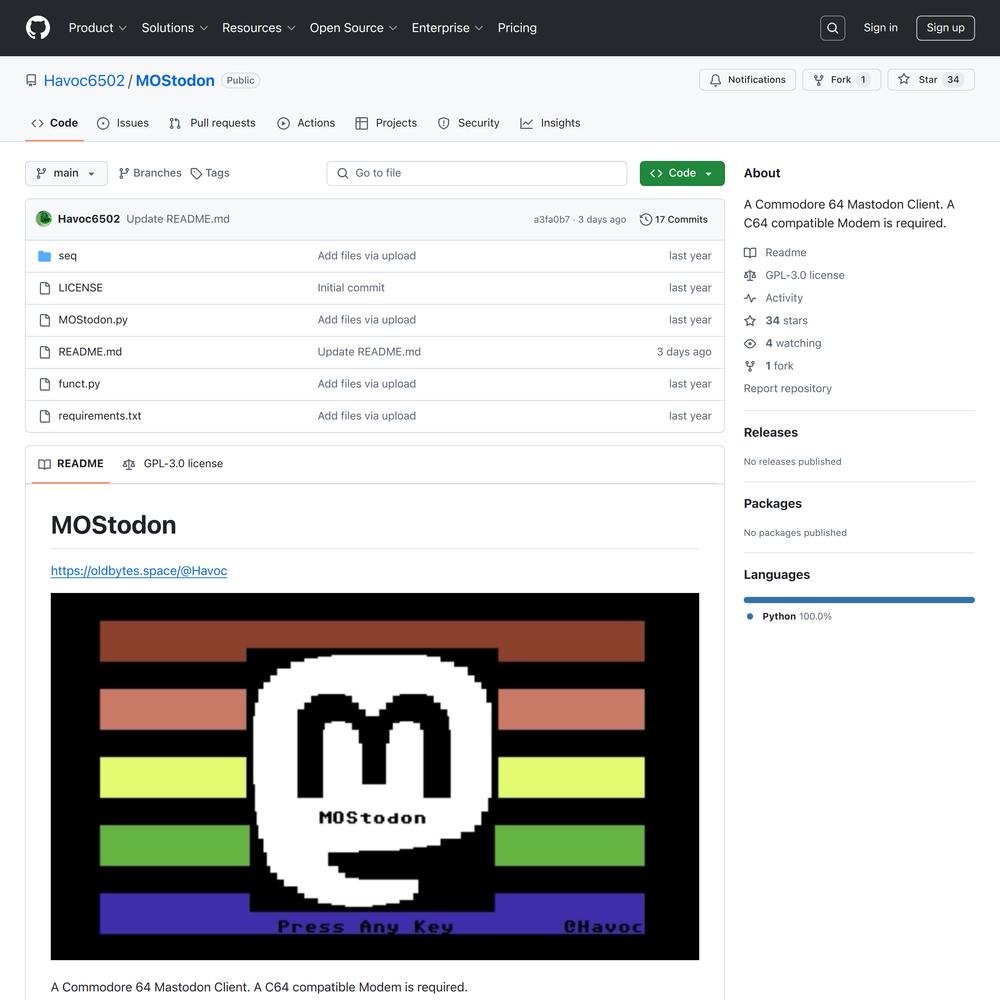Click the Activity pulse icon in About
Viewport: 1000px width, 1000px height.
click(750, 298)
